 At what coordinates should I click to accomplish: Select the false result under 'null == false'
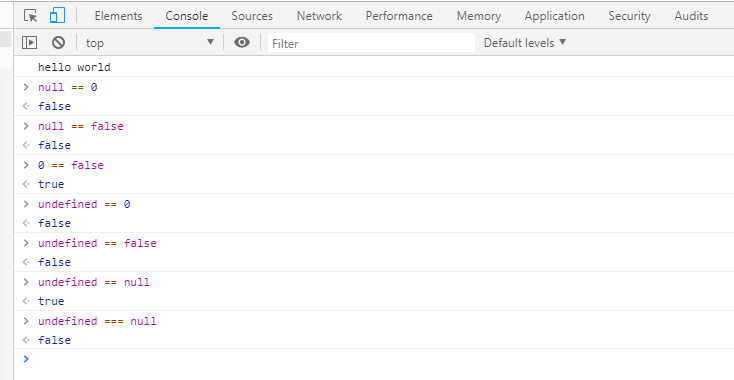54,146
